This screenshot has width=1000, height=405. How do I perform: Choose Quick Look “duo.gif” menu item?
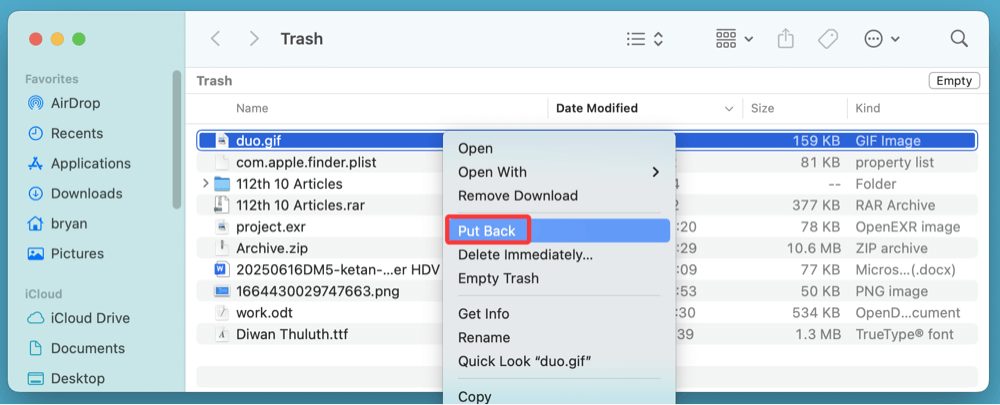click(525, 361)
